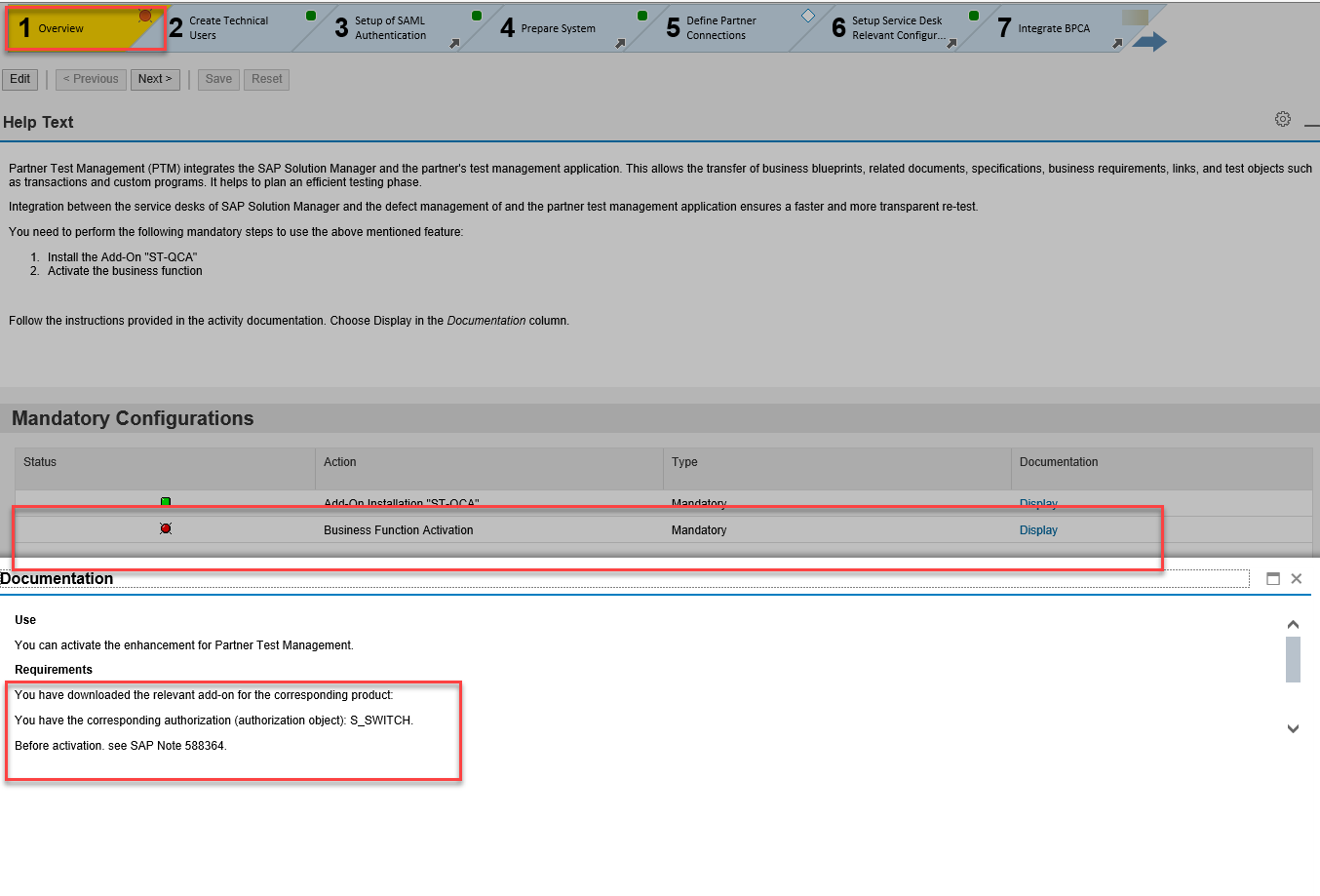This screenshot has height=896, width=1320.
Task: Collapse the Help Text panel
Action: coord(1312,125)
